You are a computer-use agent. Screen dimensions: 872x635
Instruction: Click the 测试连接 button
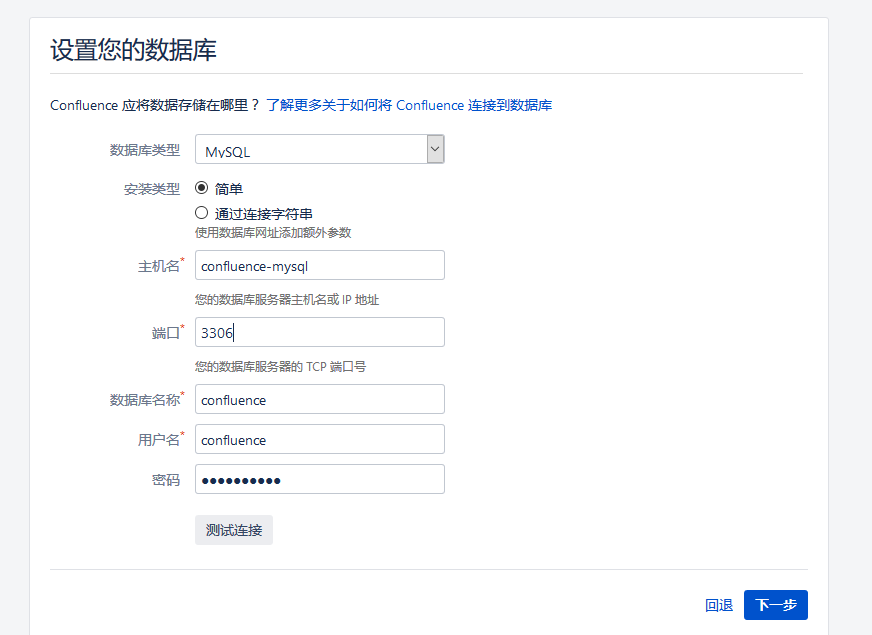[234, 530]
